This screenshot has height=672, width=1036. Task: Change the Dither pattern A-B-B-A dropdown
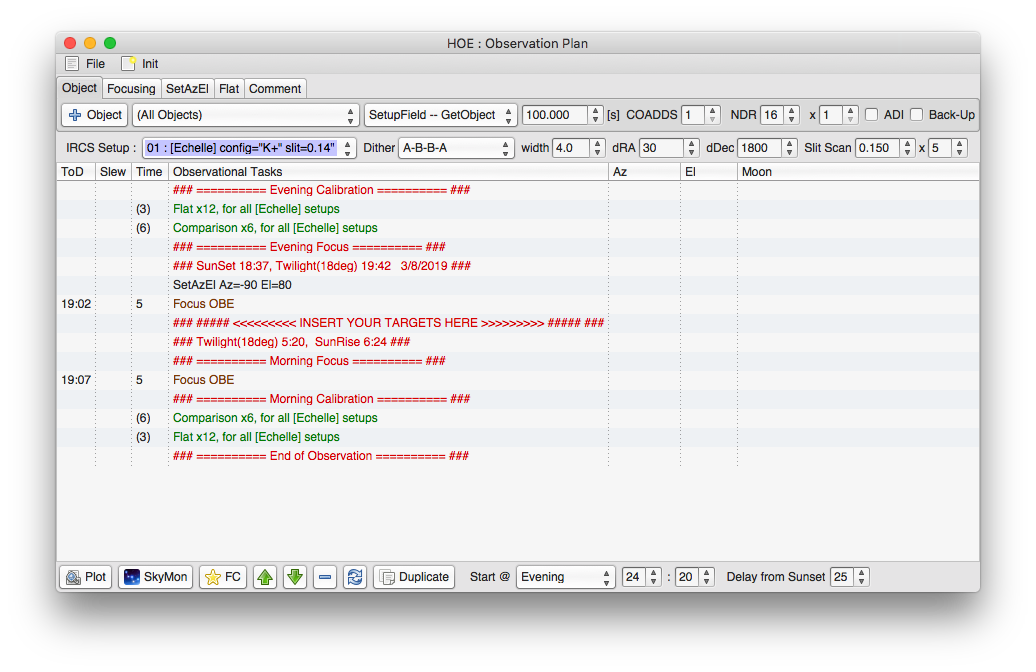click(456, 146)
